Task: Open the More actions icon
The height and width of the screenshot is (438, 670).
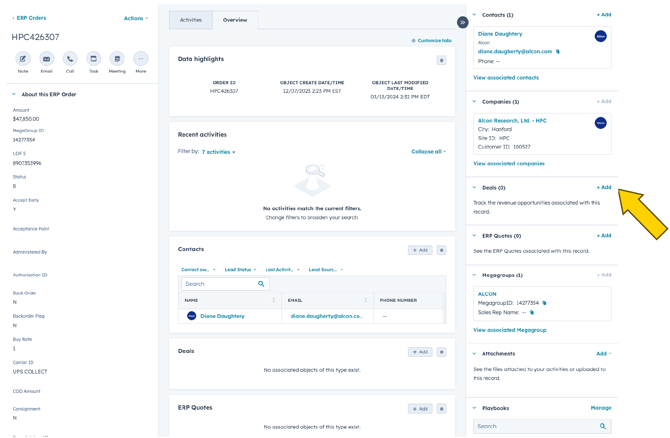Action: point(141,59)
